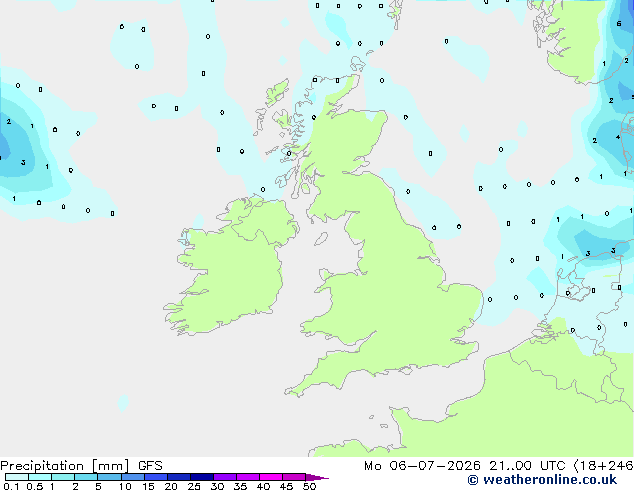Click the Shetland Islands outline
Viewport: 634px width, 490px height.
click(396, 14)
